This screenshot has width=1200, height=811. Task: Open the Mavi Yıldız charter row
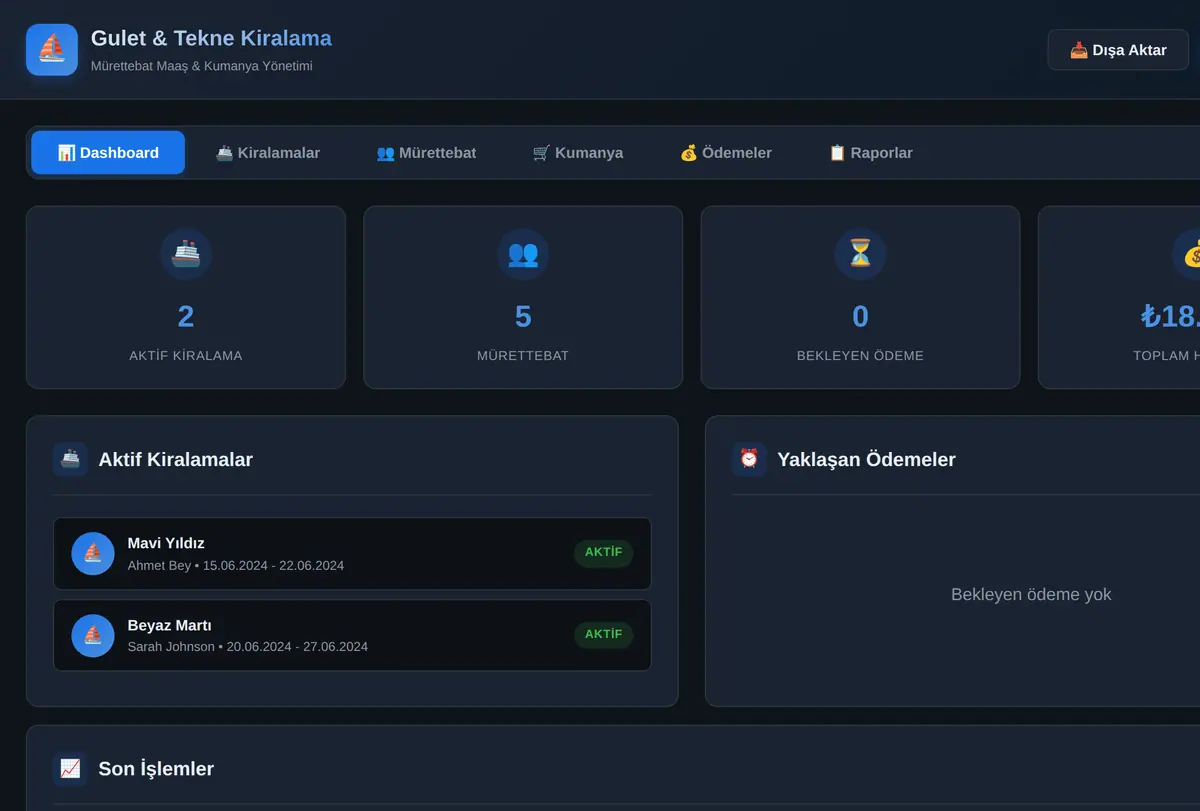coord(352,553)
